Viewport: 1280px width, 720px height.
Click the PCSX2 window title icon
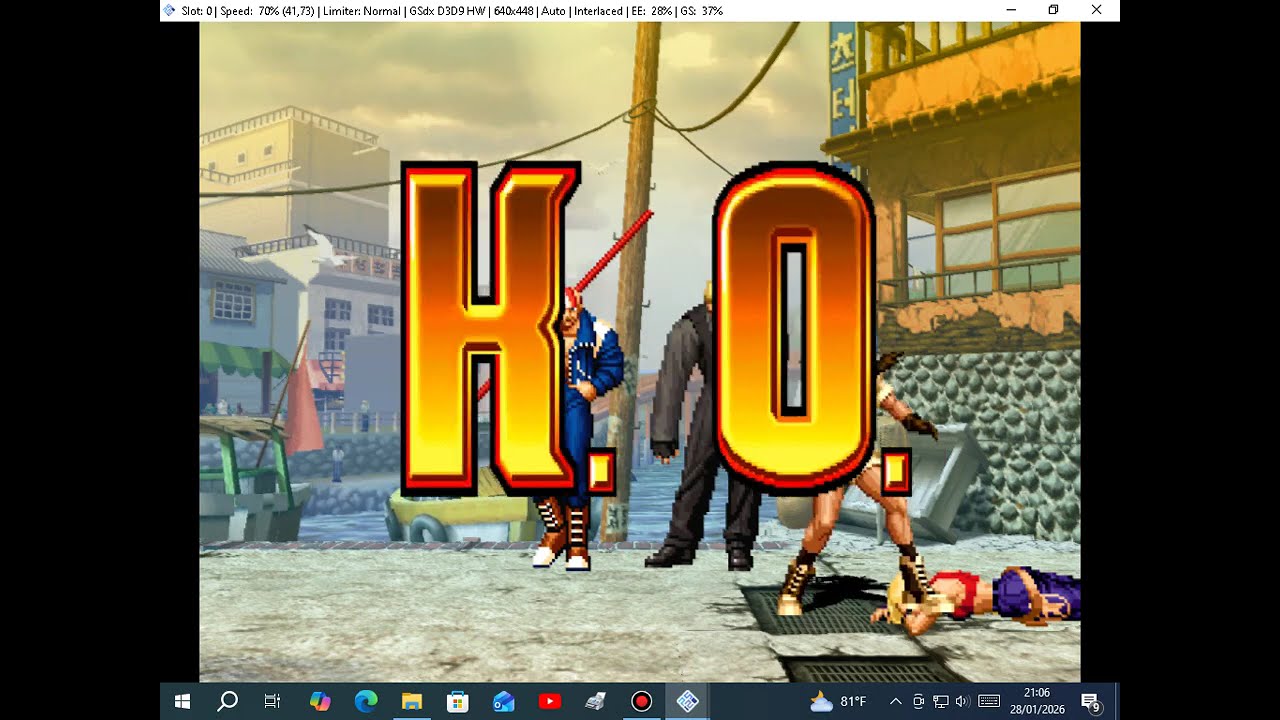point(169,10)
